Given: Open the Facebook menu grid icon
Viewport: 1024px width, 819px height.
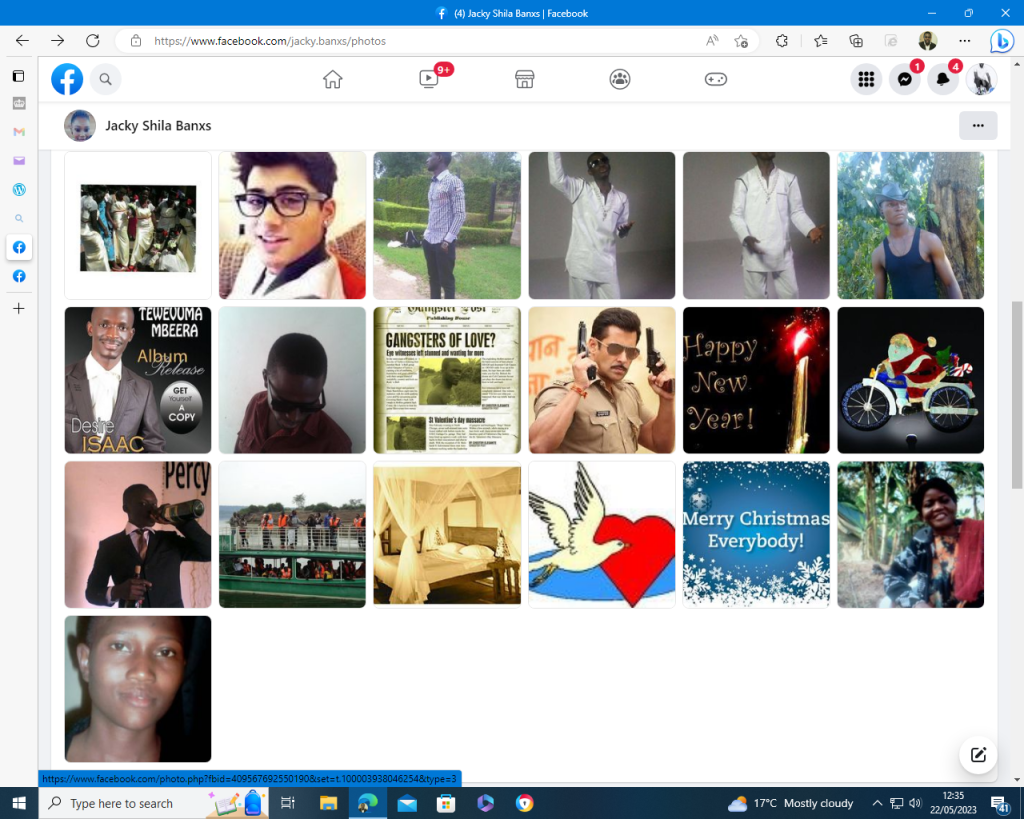Looking at the screenshot, I should click(x=866, y=79).
